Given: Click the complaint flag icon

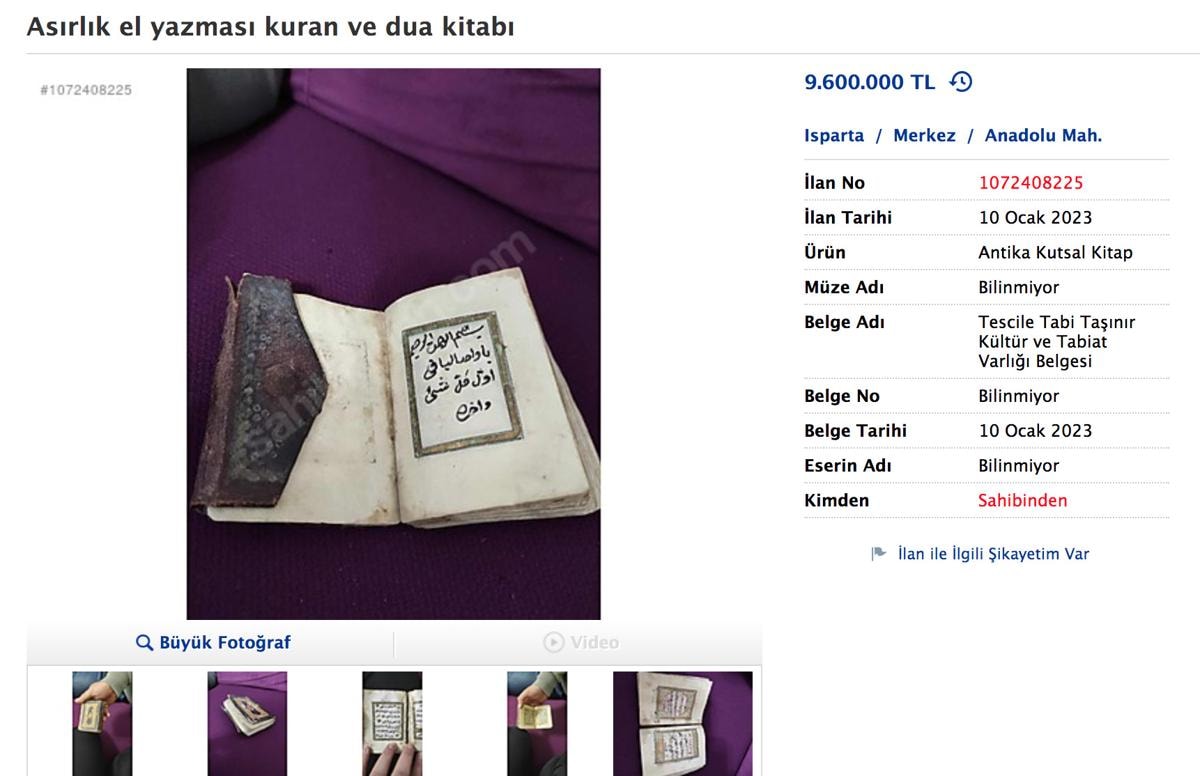Looking at the screenshot, I should 879,553.
